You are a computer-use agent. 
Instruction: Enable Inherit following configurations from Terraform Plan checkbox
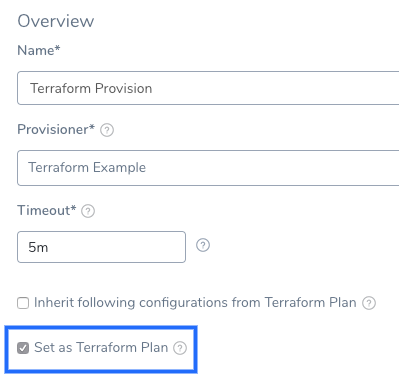23,303
